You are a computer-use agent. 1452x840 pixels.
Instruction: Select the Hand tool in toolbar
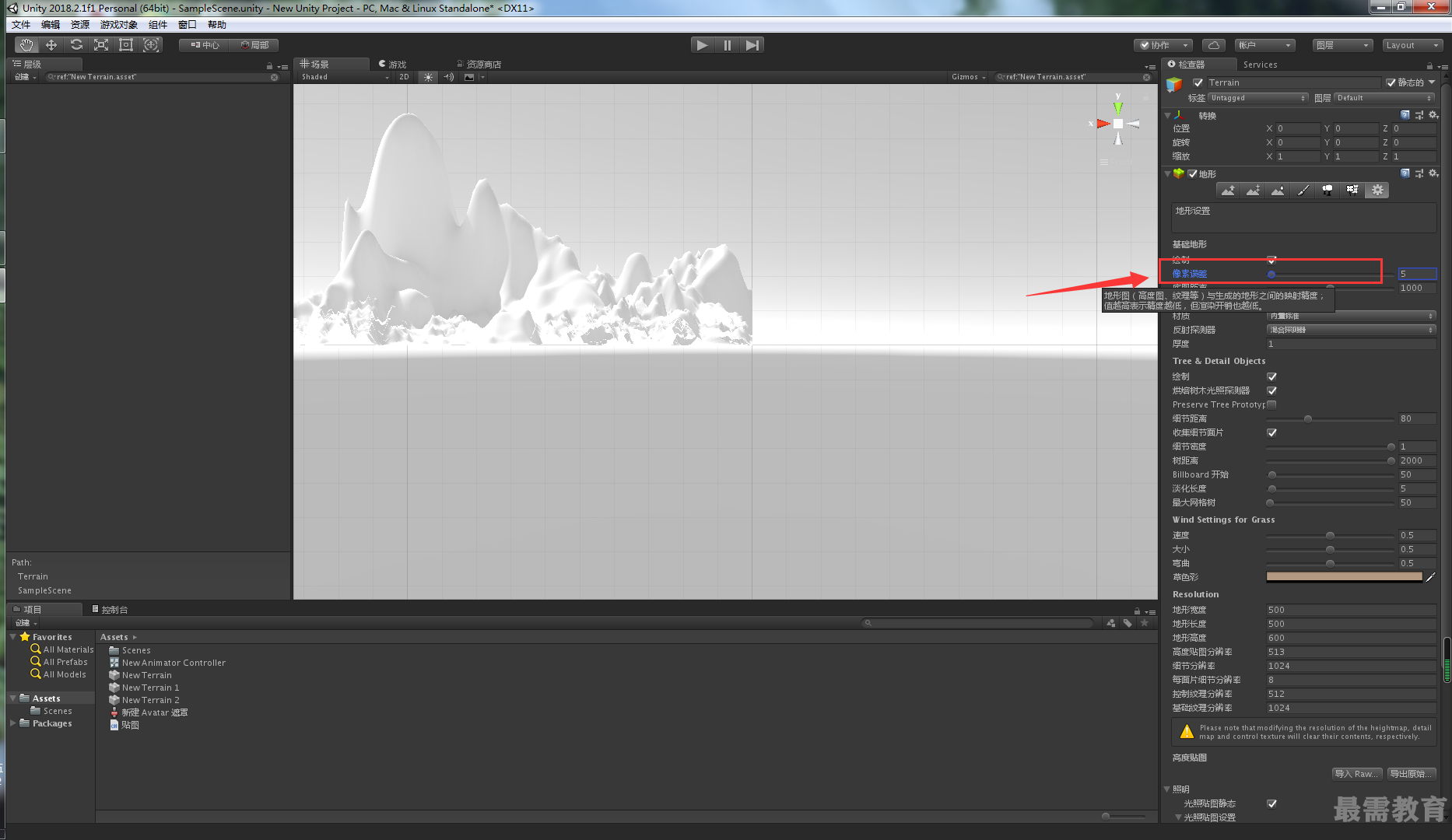26,45
